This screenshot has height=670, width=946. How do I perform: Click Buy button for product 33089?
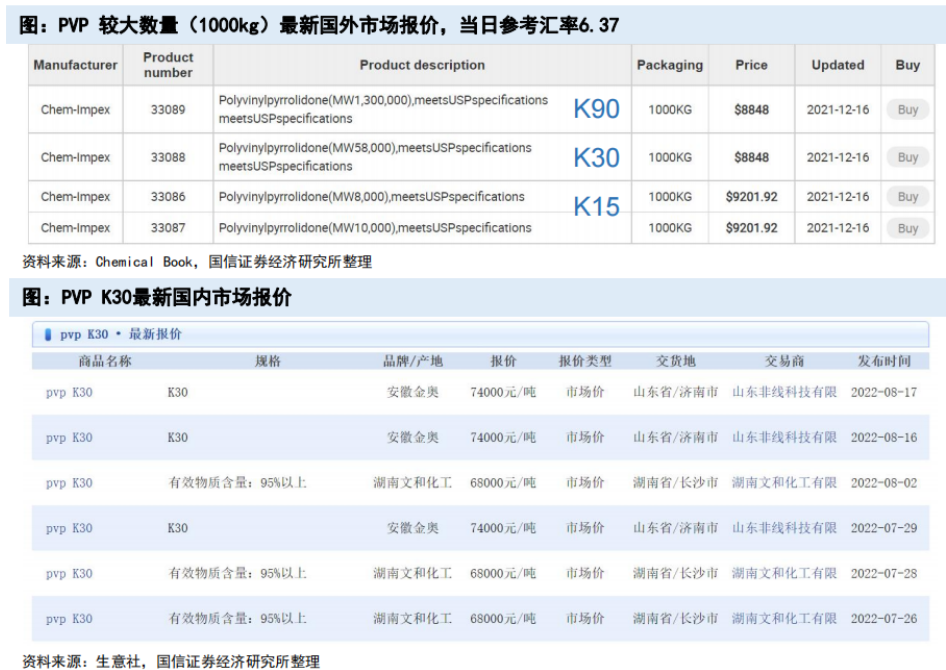point(907,110)
